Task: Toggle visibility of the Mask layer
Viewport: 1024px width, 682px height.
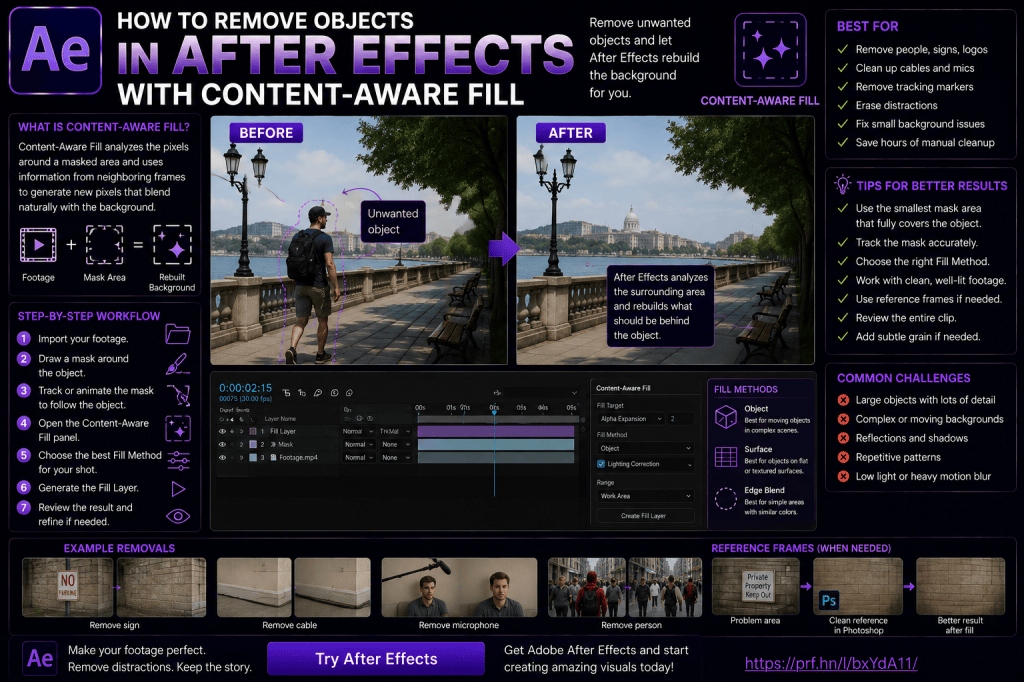Action: click(222, 444)
